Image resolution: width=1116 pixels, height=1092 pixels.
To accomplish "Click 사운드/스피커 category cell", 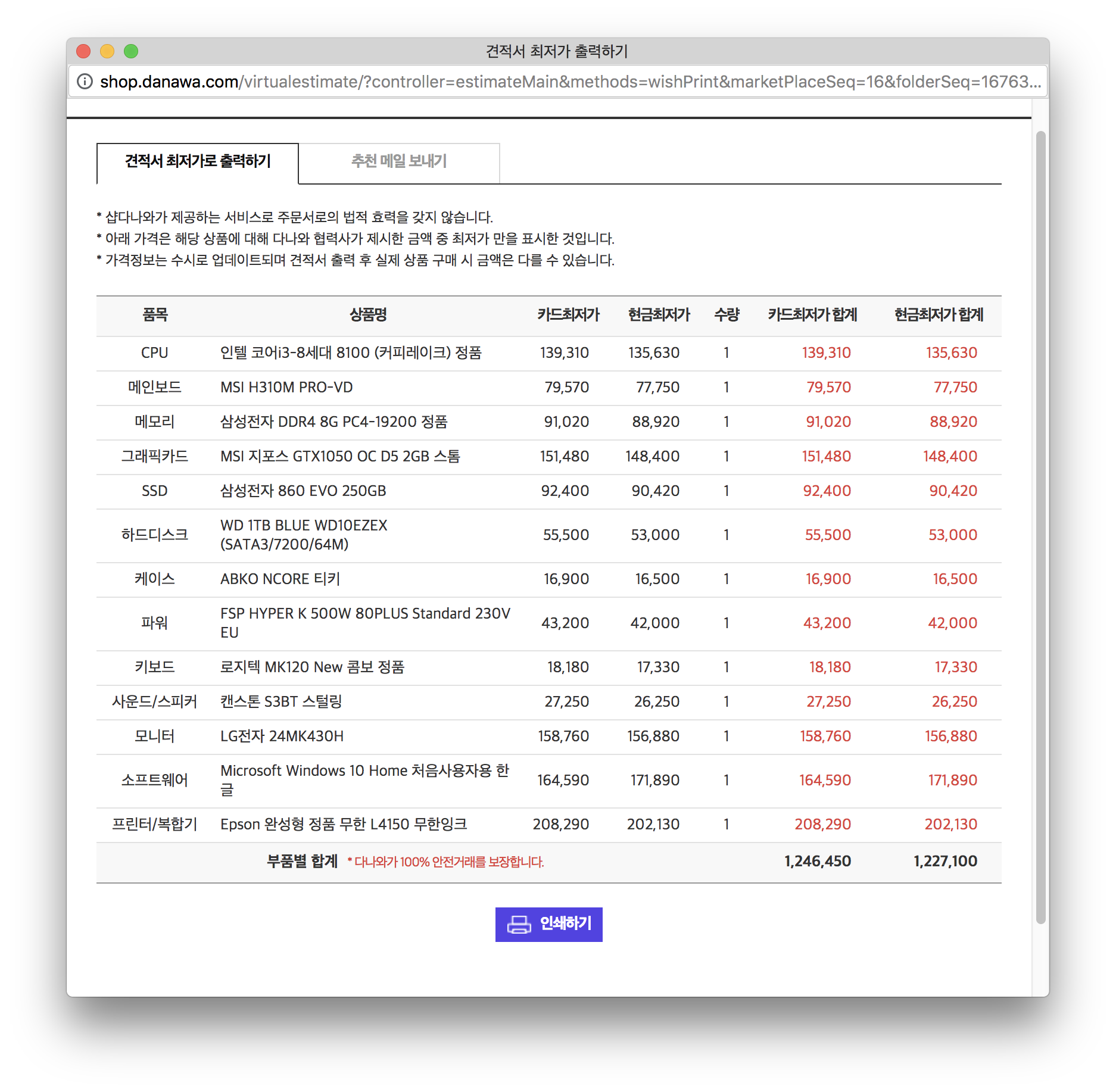I will point(154,701).
